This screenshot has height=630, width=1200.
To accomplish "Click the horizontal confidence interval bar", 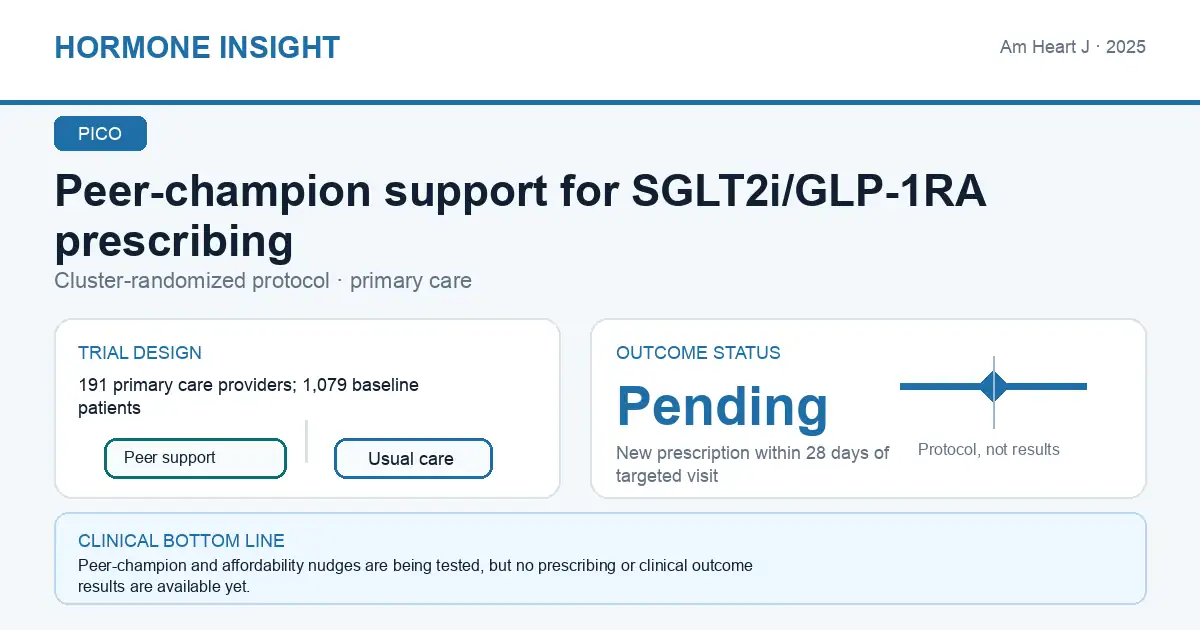I will coord(993,386).
